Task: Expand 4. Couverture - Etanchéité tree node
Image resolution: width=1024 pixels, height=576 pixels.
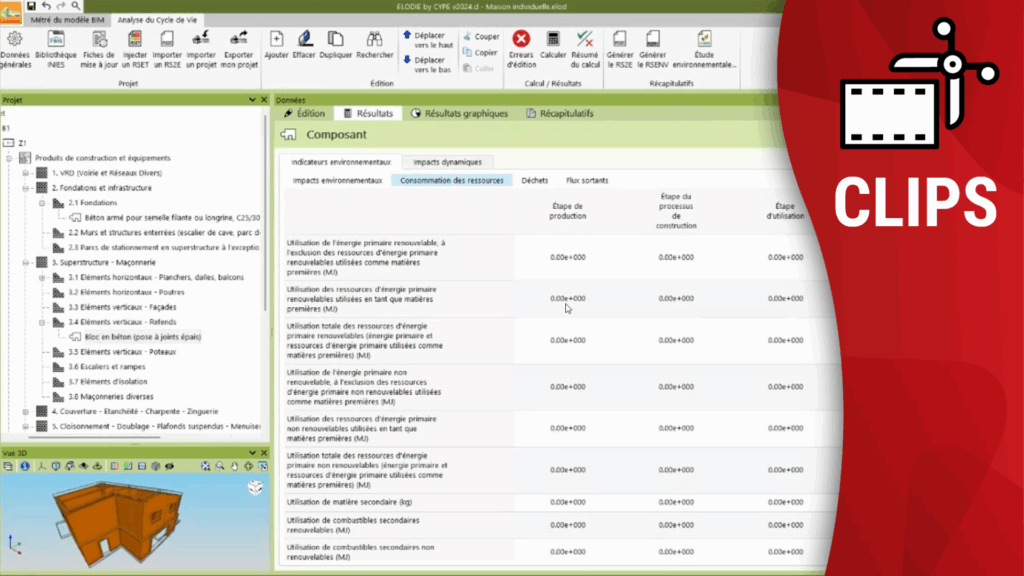Action: (x=26, y=411)
